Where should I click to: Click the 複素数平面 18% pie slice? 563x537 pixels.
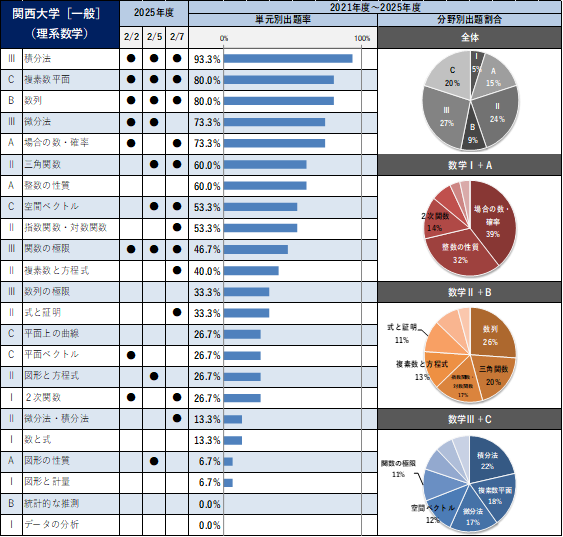pos(495,495)
